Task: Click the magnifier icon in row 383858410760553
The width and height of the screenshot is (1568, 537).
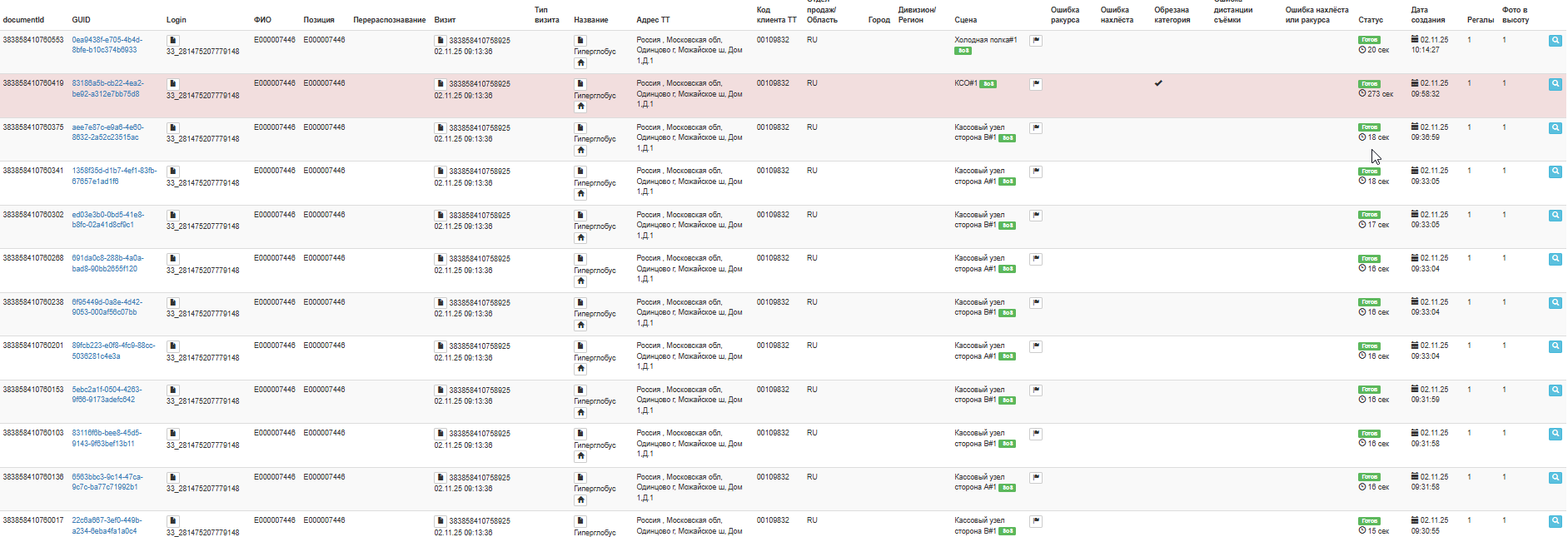Action: [1555, 41]
